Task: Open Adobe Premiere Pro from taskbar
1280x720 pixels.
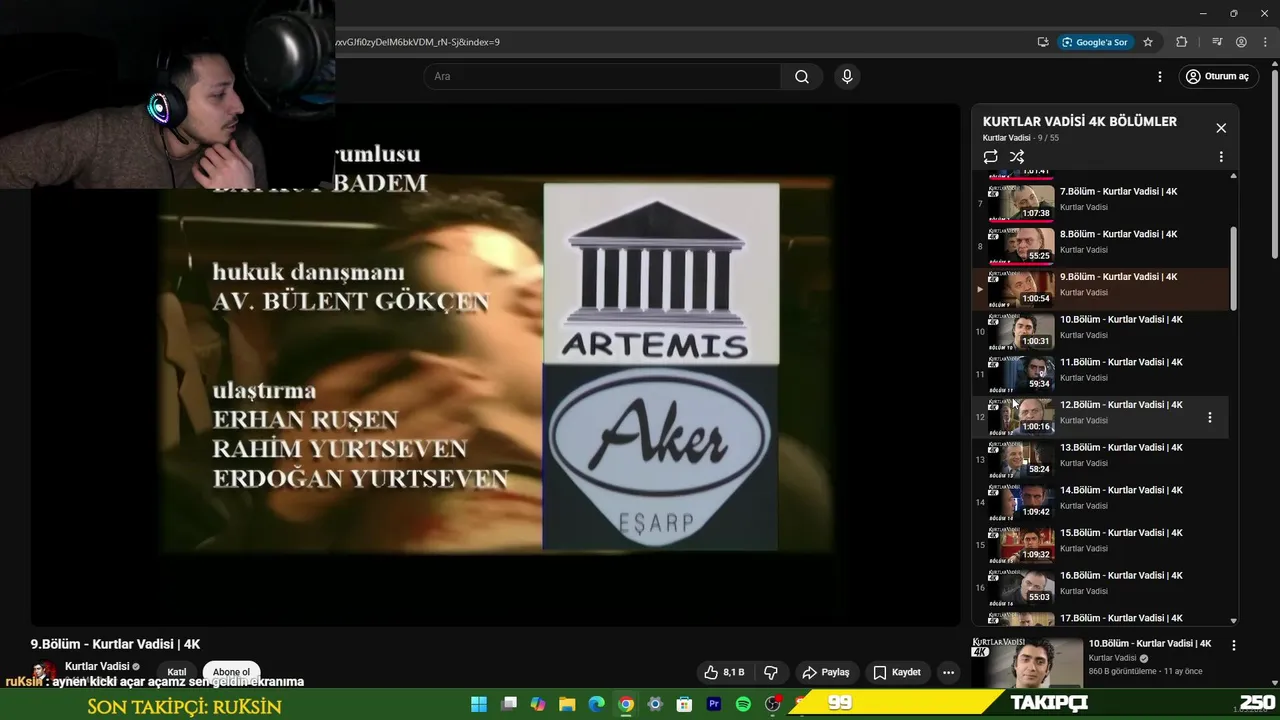Action: pyautogui.click(x=714, y=704)
